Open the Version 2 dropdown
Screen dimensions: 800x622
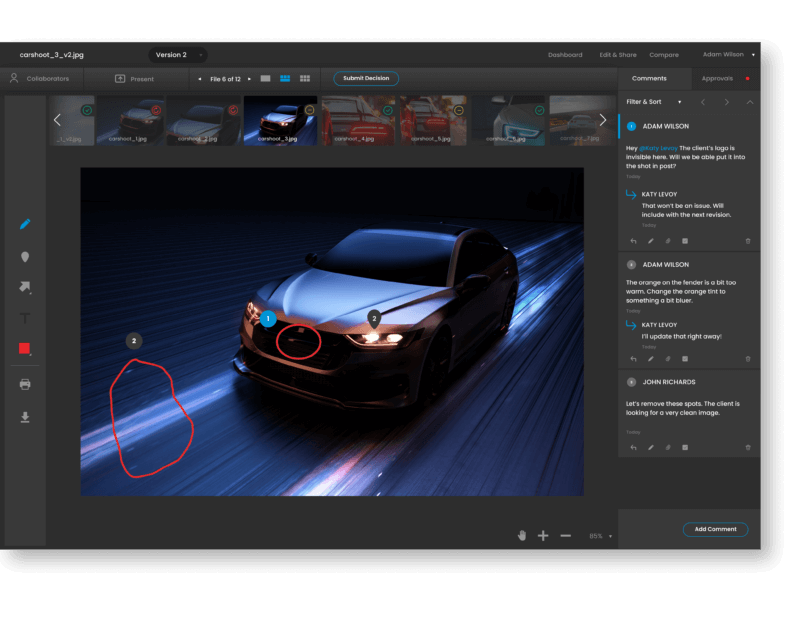click(x=175, y=55)
